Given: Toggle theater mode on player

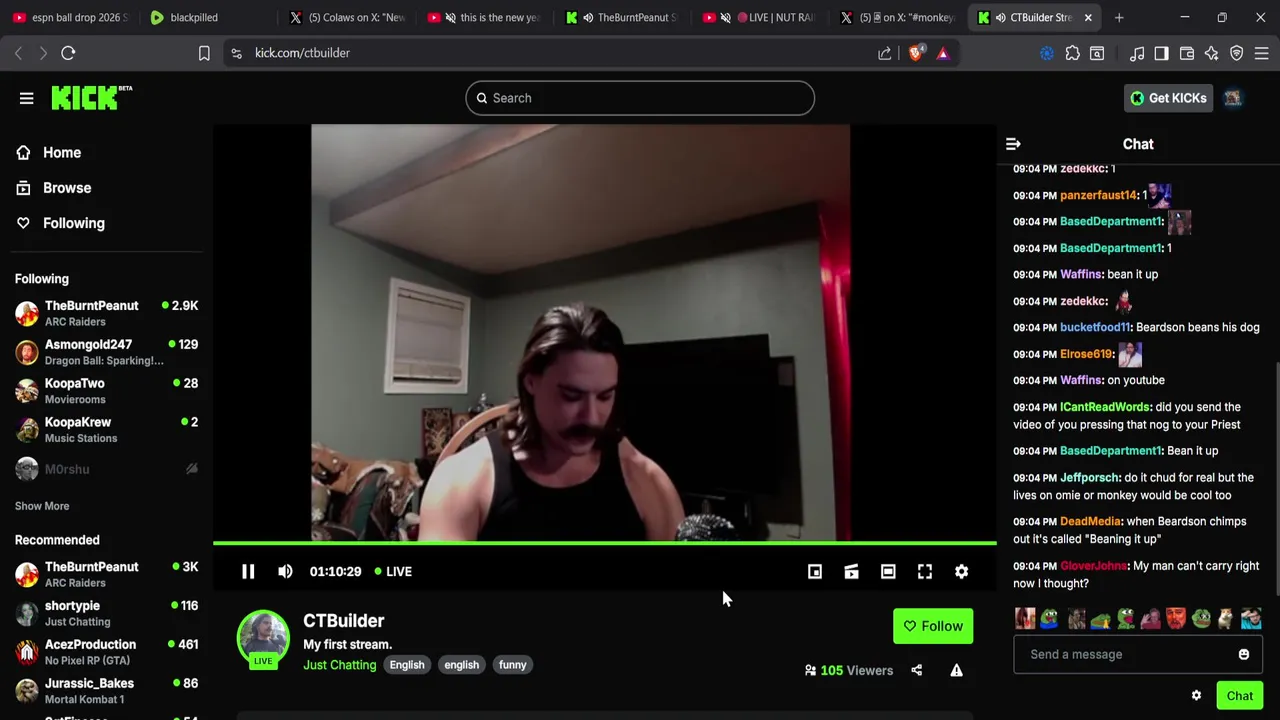Looking at the screenshot, I should tap(888, 571).
